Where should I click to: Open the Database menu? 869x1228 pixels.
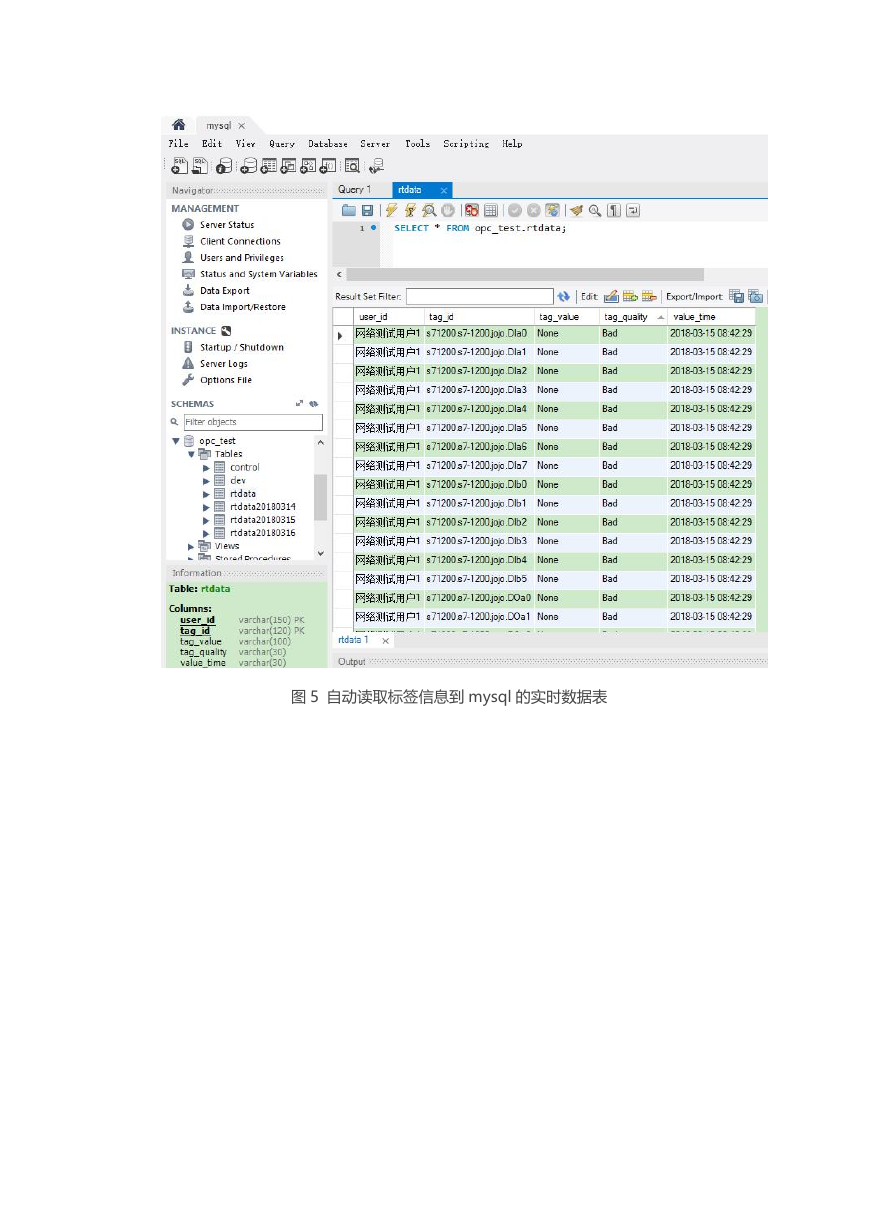(328, 144)
